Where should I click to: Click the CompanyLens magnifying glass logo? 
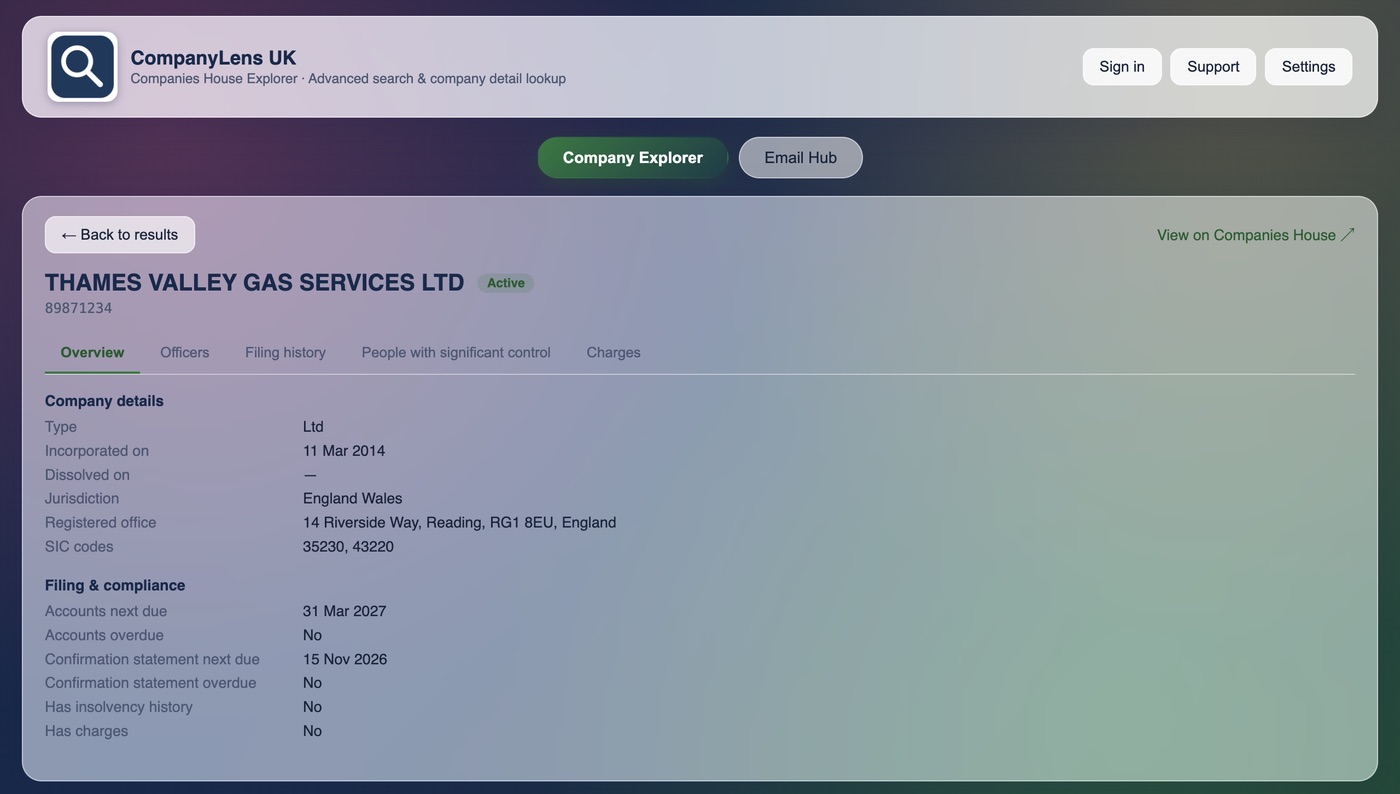(82, 66)
